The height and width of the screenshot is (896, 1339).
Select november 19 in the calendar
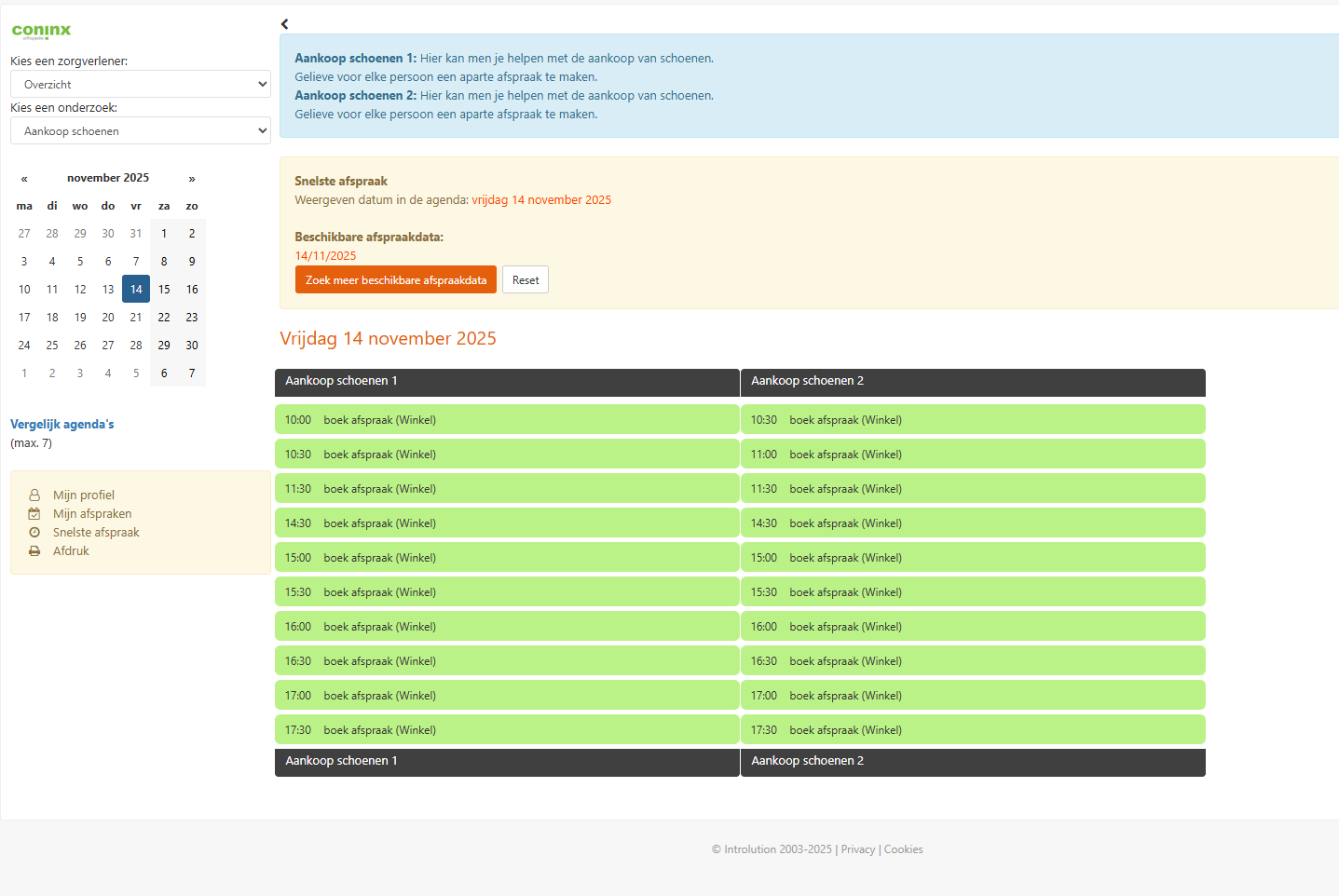click(80, 318)
